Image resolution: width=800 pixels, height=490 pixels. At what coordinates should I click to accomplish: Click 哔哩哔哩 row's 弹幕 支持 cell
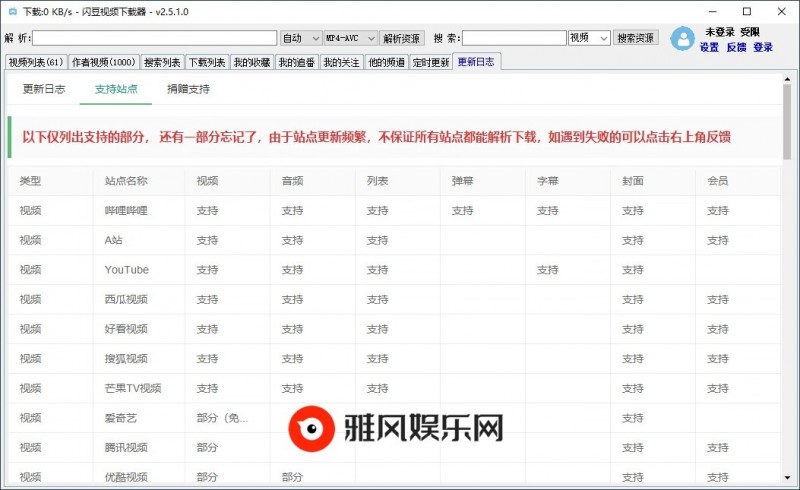483,210
